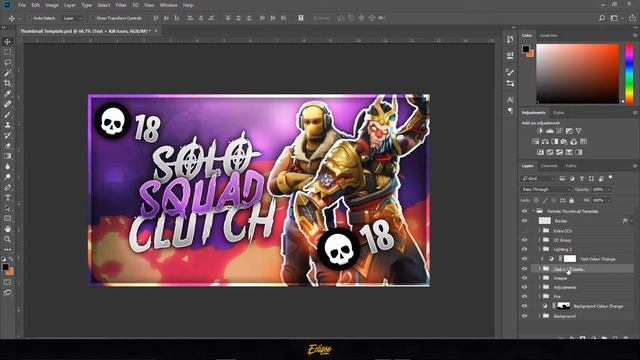
Task: Open the Image menu
Action: coord(52,5)
